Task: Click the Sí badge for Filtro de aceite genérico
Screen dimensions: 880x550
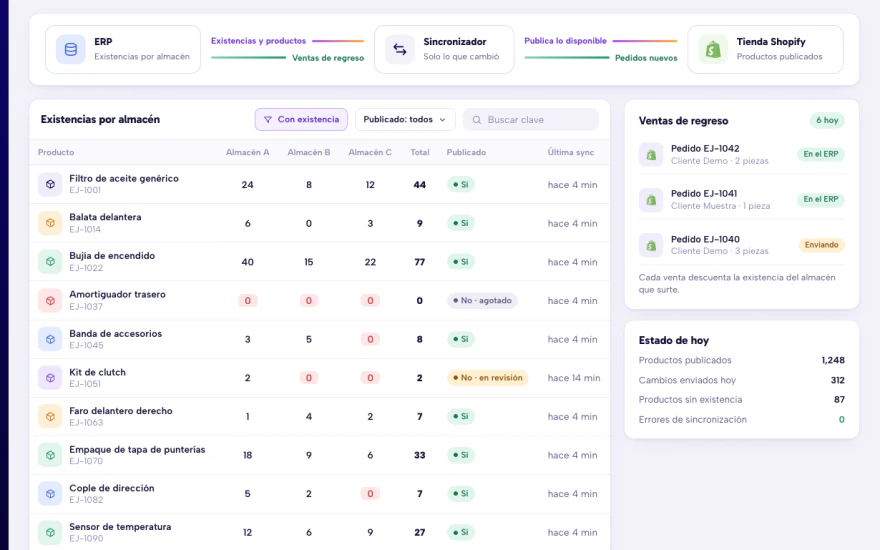Action: (x=461, y=184)
